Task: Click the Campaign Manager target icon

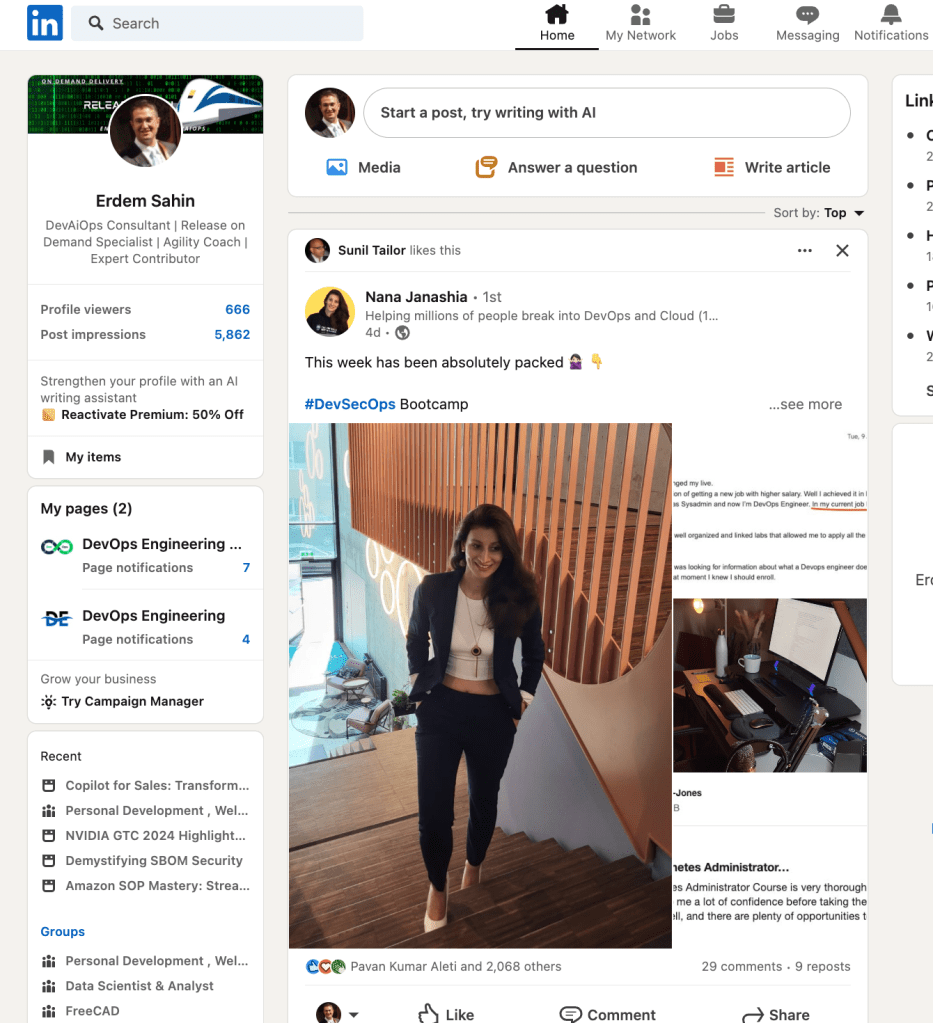Action: (48, 701)
